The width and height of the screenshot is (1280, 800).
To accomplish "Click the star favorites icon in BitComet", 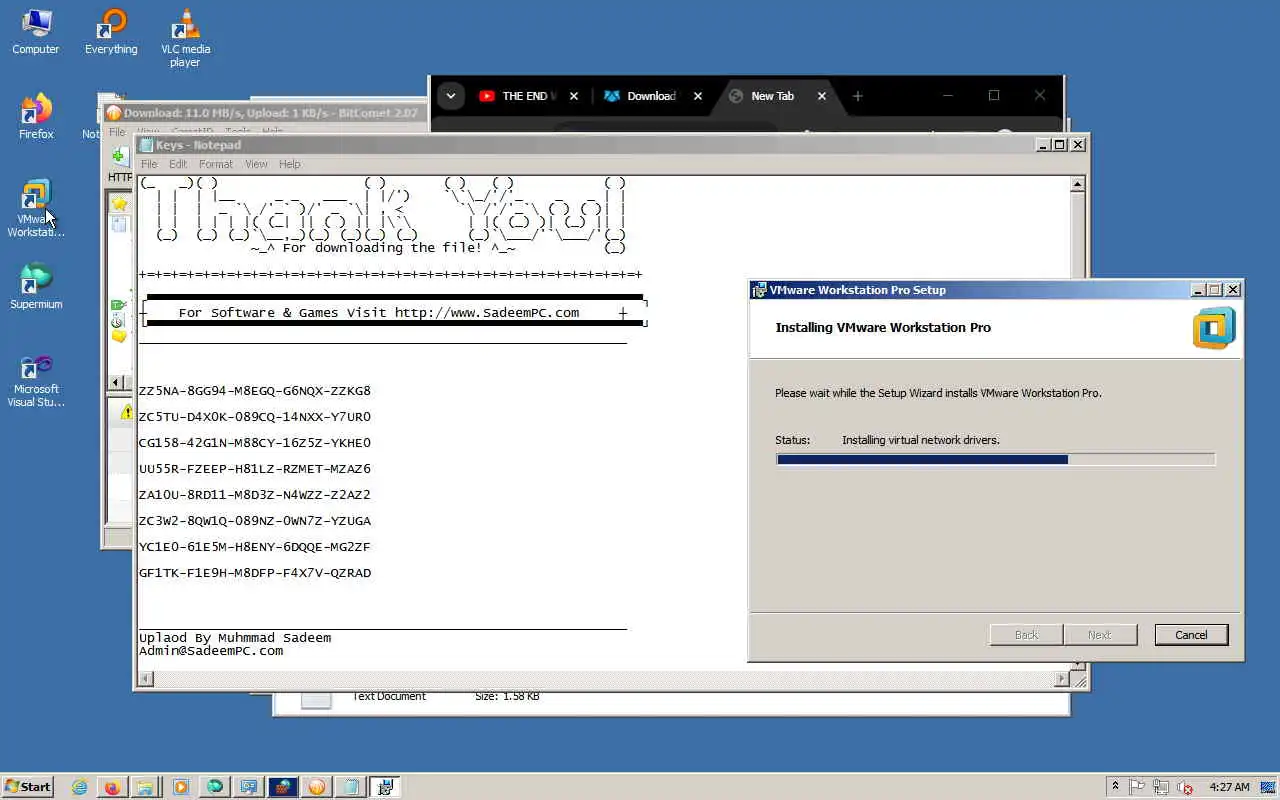I will [x=120, y=204].
